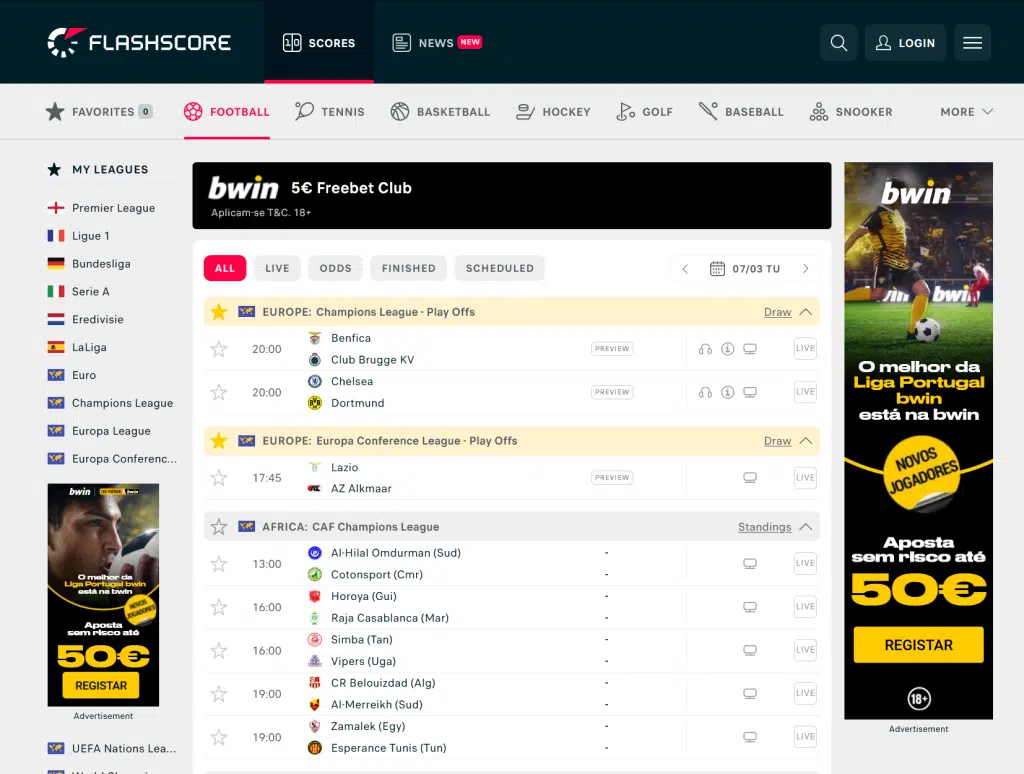
Task: Click TV icon for CR Belouizdad match
Action: [x=750, y=694]
